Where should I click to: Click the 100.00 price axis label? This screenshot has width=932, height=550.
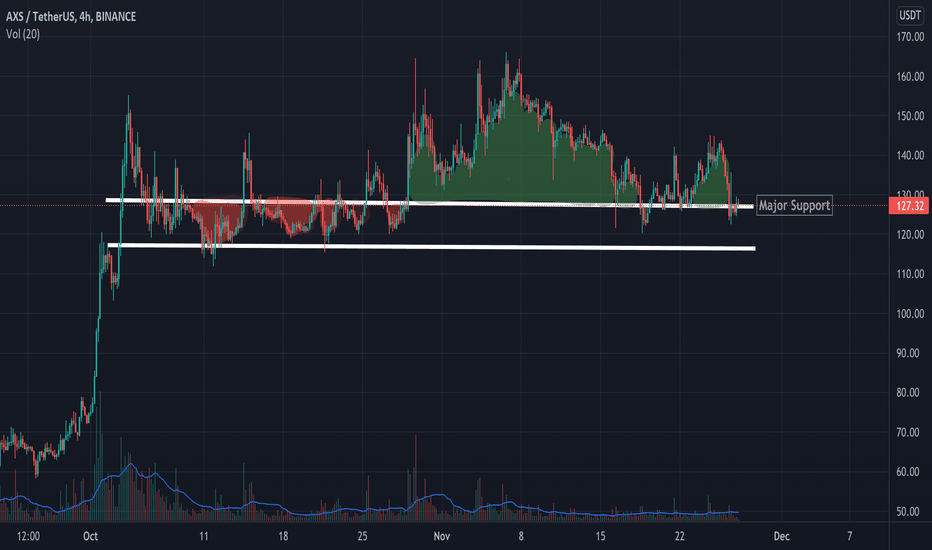point(910,314)
